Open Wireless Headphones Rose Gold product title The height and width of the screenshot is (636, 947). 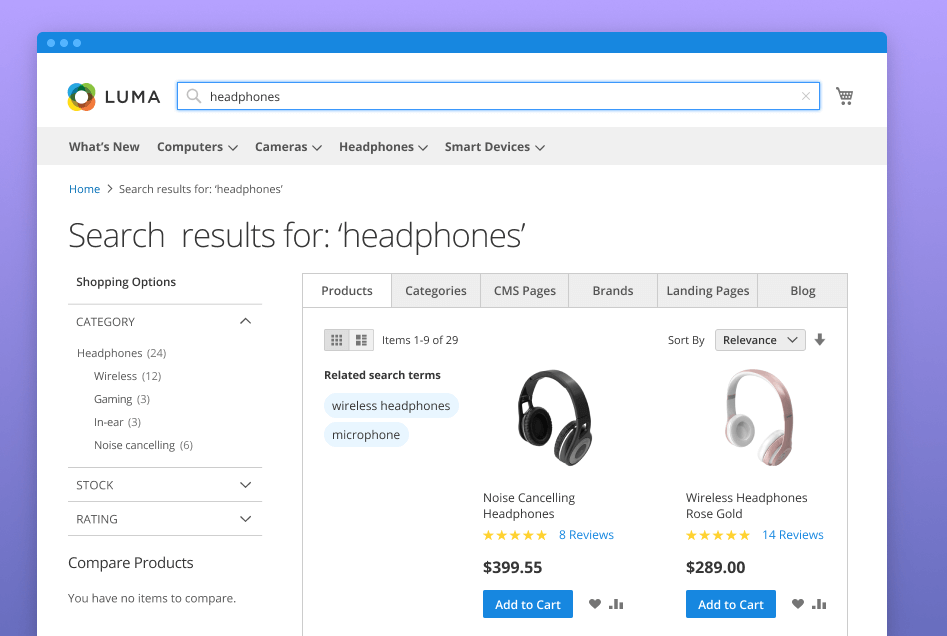pos(746,506)
